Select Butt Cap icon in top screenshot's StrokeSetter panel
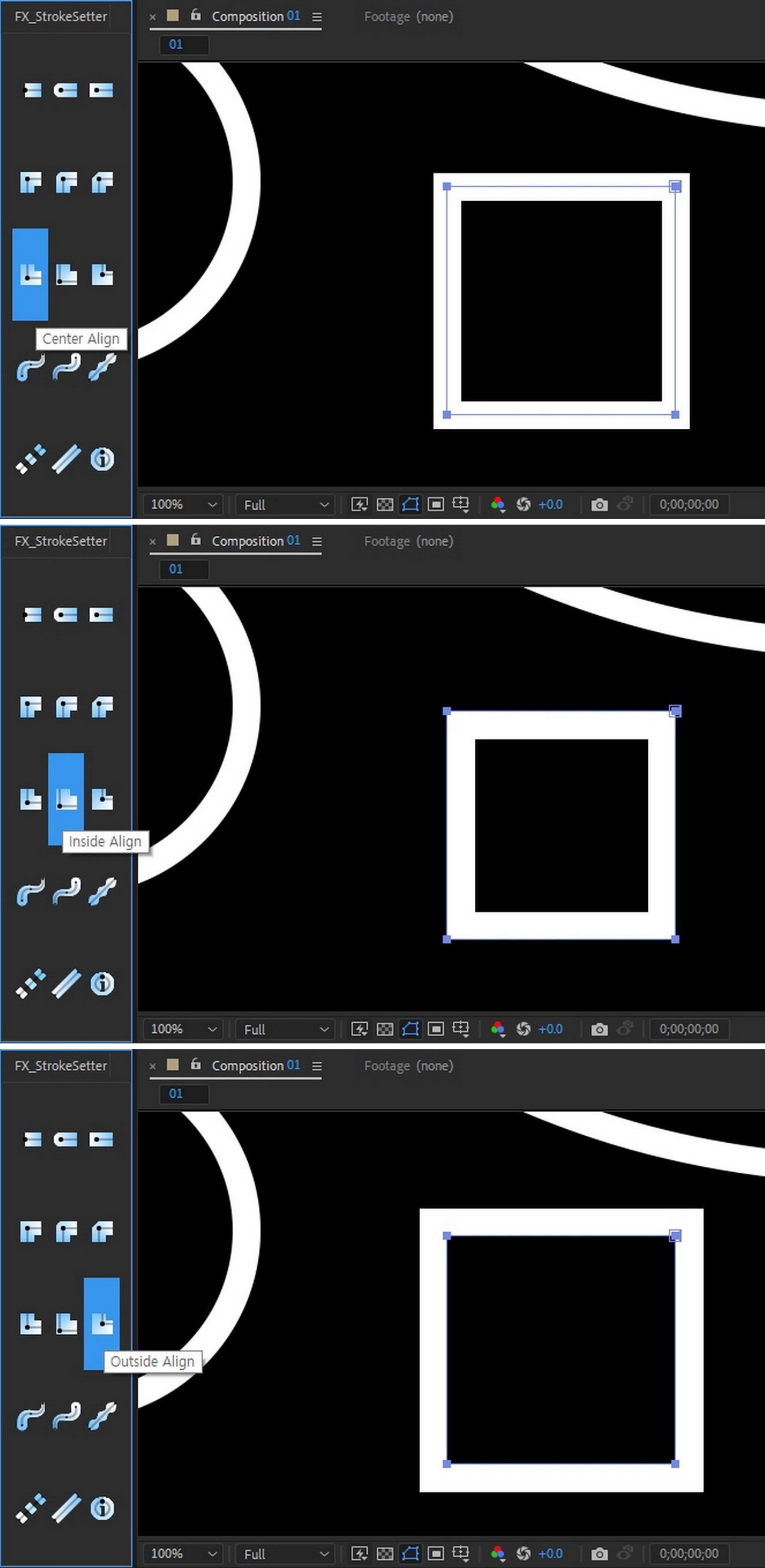The image size is (765, 1568). point(32,90)
